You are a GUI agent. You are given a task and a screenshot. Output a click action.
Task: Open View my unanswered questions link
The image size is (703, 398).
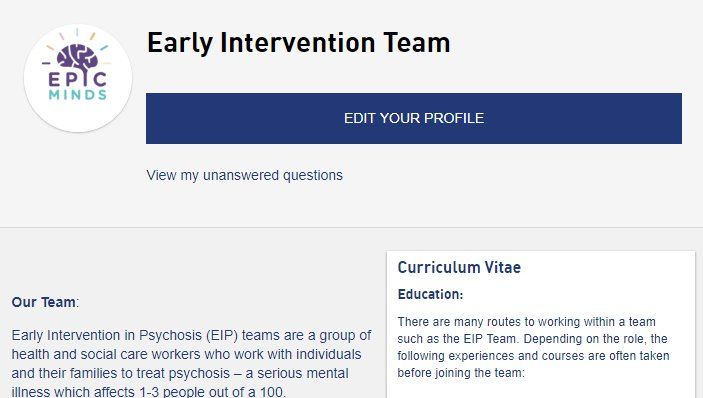[x=244, y=175]
